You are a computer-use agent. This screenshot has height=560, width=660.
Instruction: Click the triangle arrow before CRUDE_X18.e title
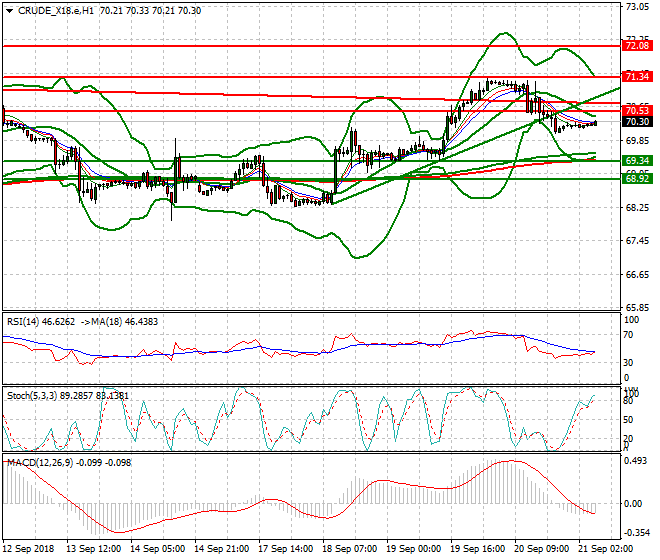pyautogui.click(x=9, y=10)
